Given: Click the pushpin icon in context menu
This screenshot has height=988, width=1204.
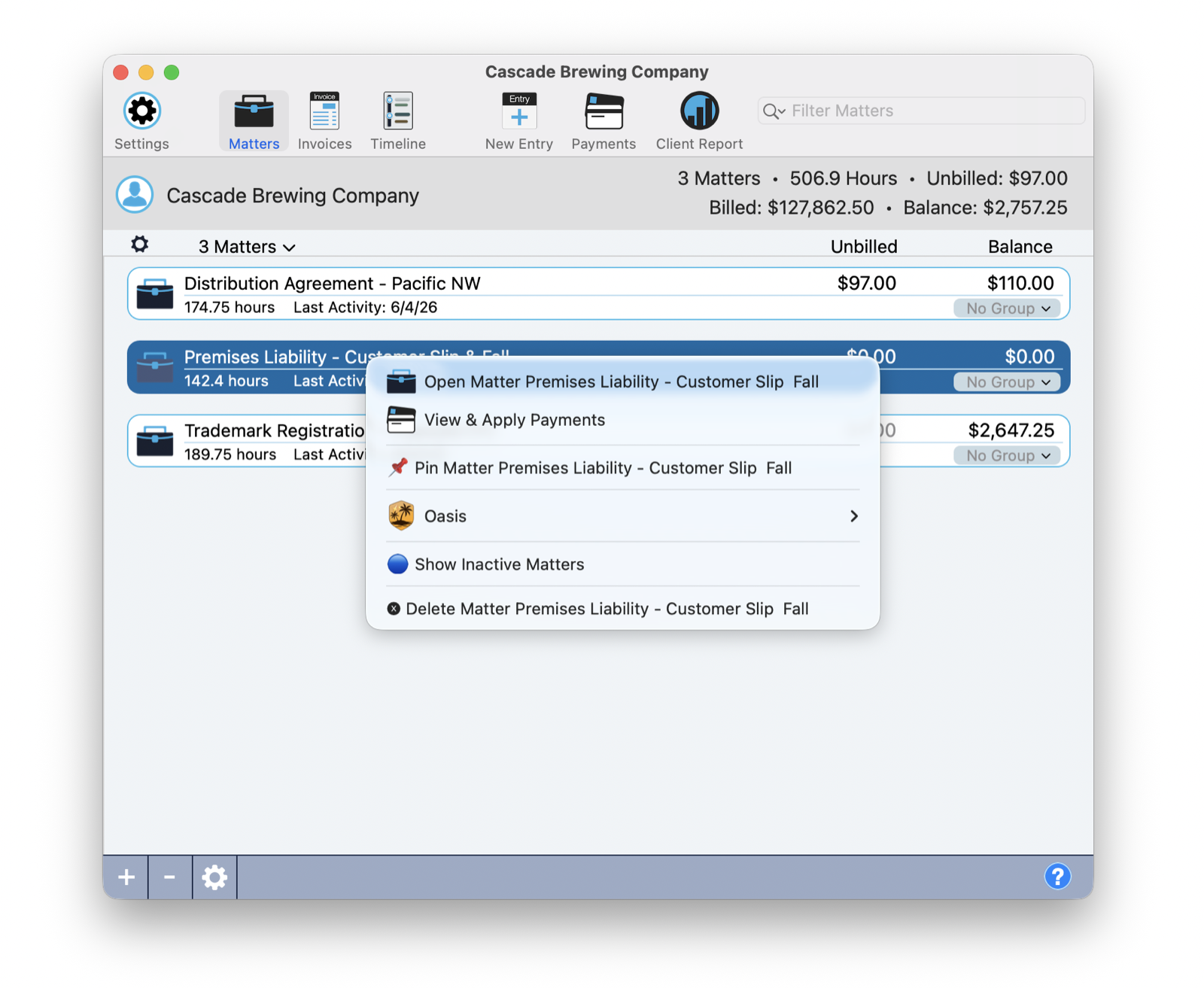Looking at the screenshot, I should (398, 467).
